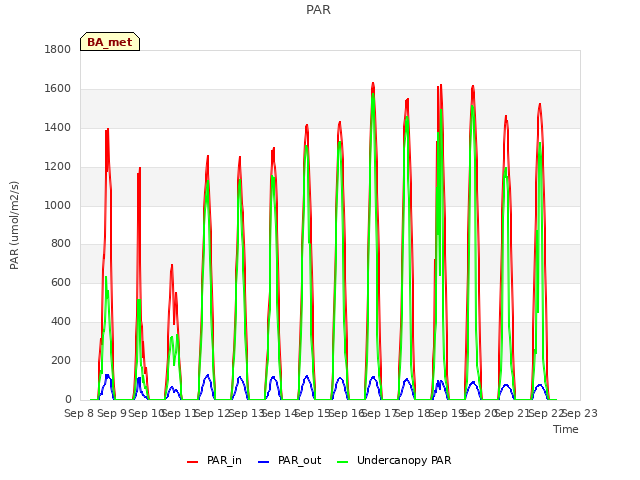This screenshot has width=640, height=480.
Task: Toggle the PAR_in legend entry
Action: pyautogui.click(x=214, y=460)
